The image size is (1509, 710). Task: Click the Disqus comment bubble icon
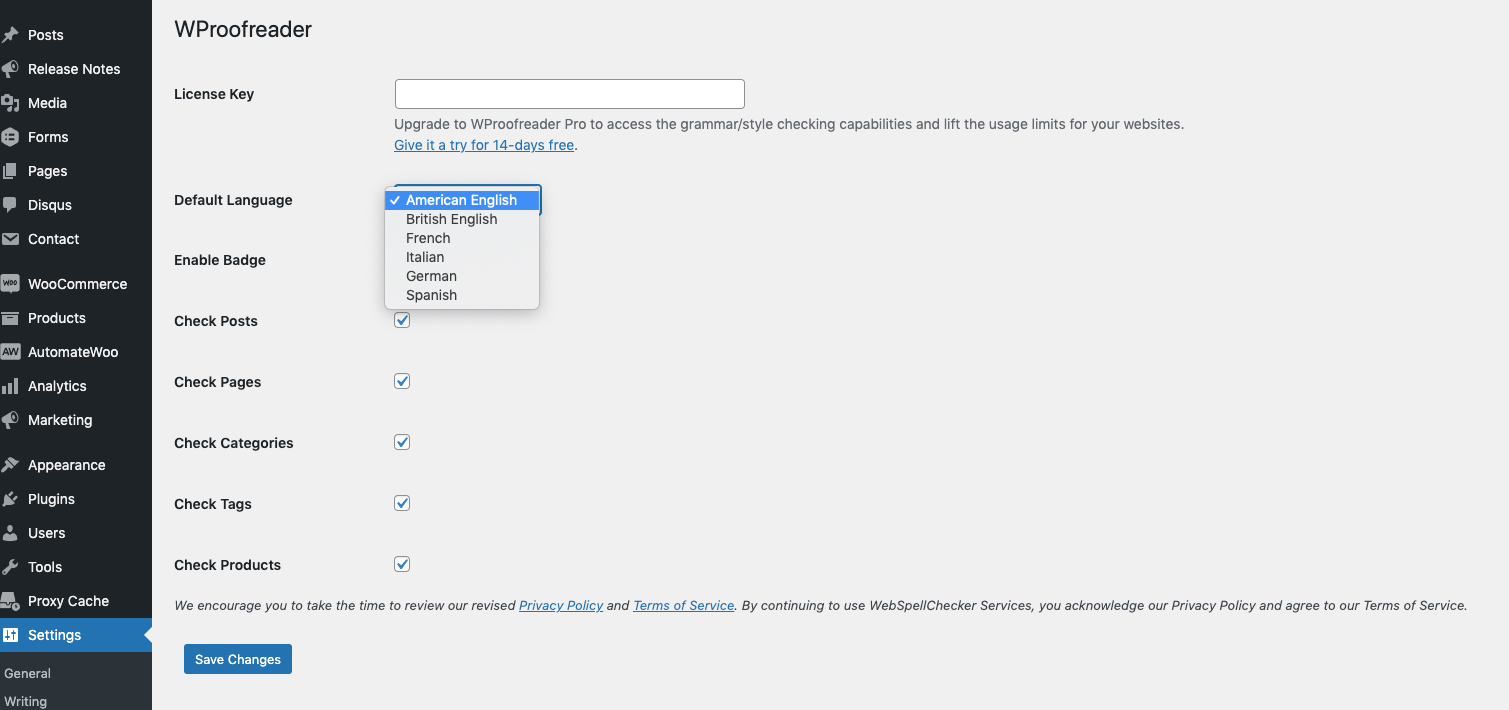10,205
